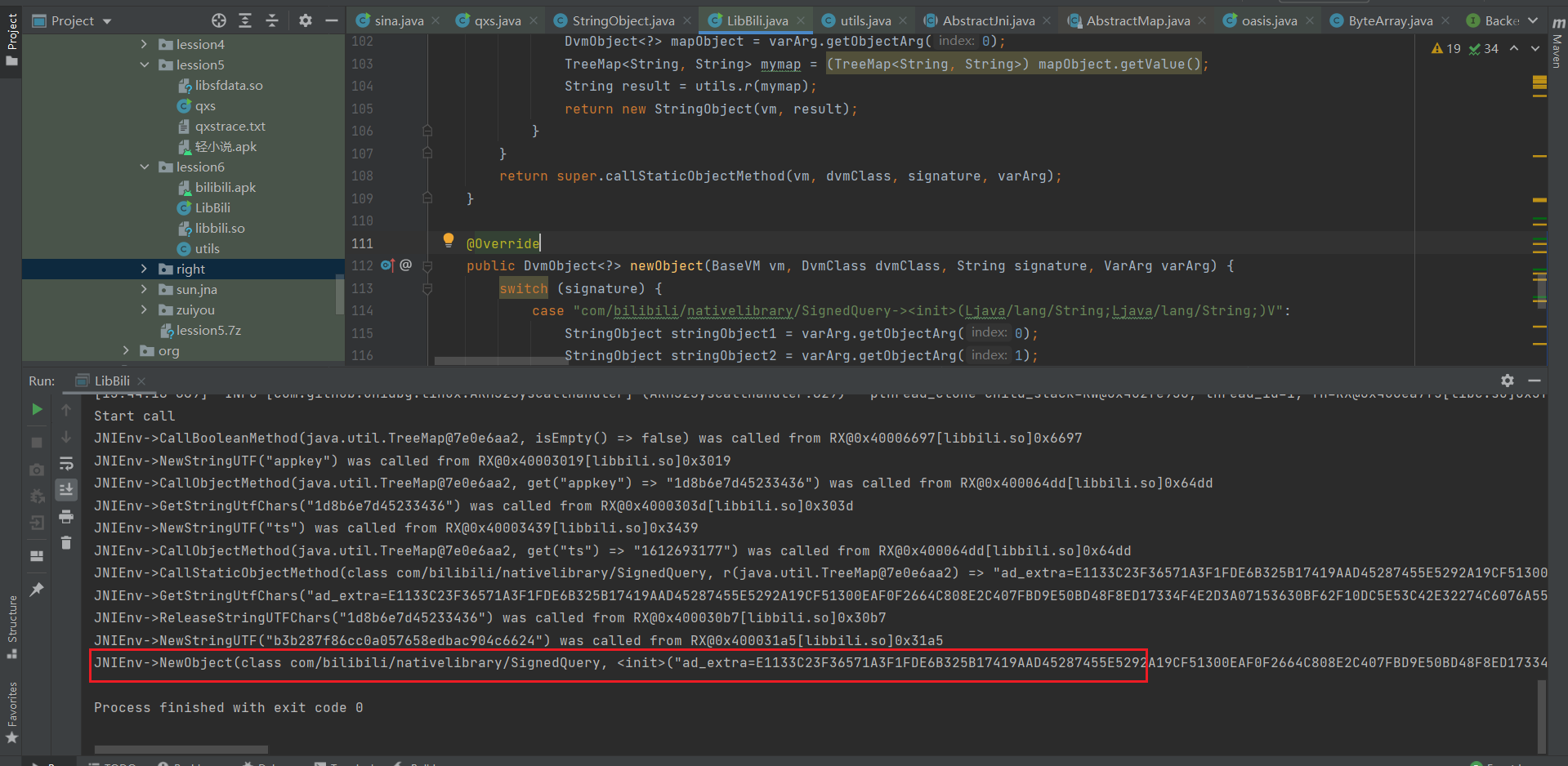The image size is (1568, 766).
Task: Collapse code block on line 112
Action: tap(427, 265)
